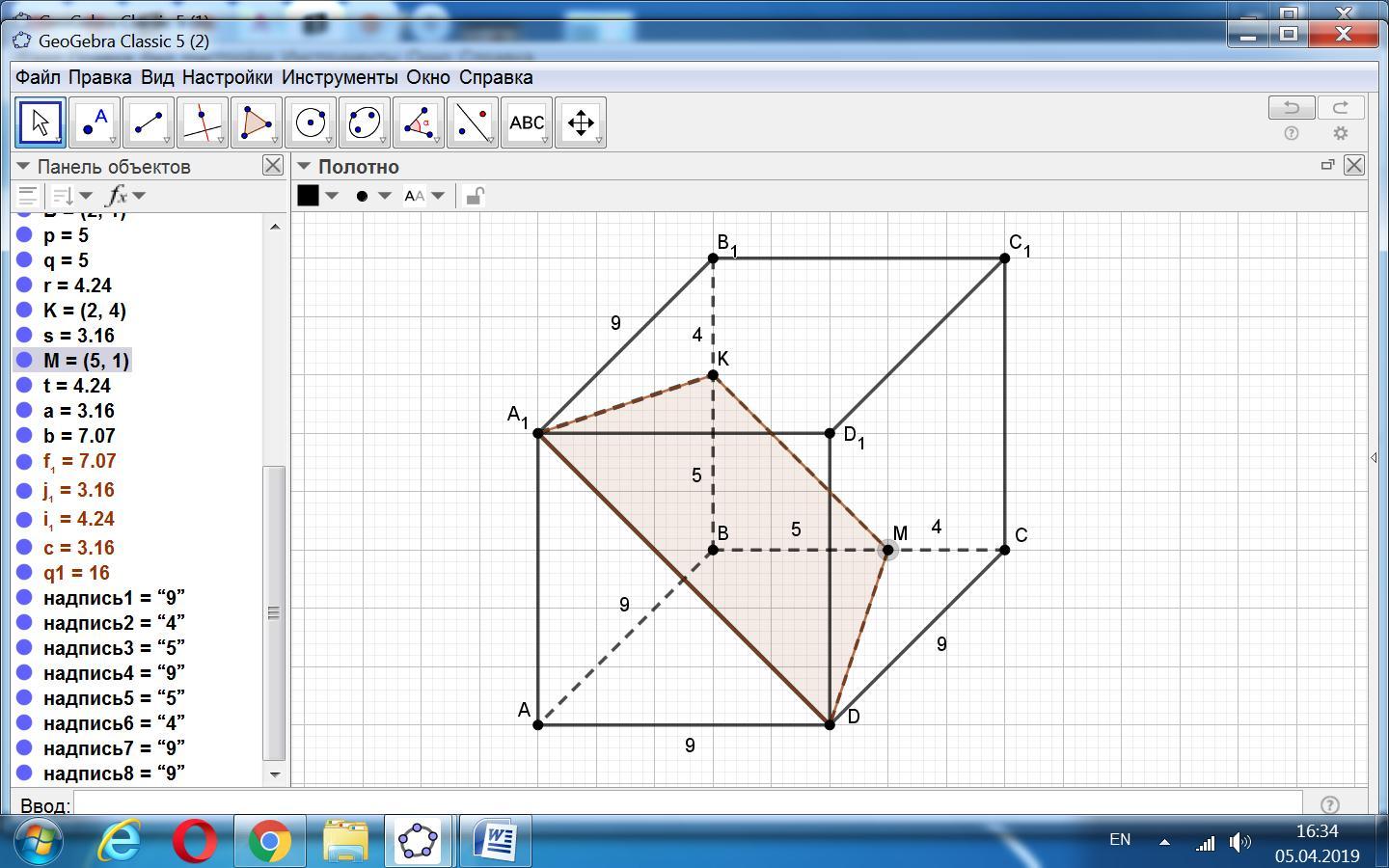Select the надпись5 = “5” entry

point(114,698)
